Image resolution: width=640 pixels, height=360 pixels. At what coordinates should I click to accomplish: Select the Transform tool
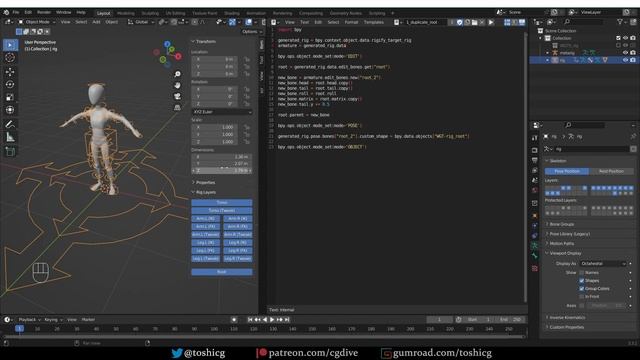10,110
